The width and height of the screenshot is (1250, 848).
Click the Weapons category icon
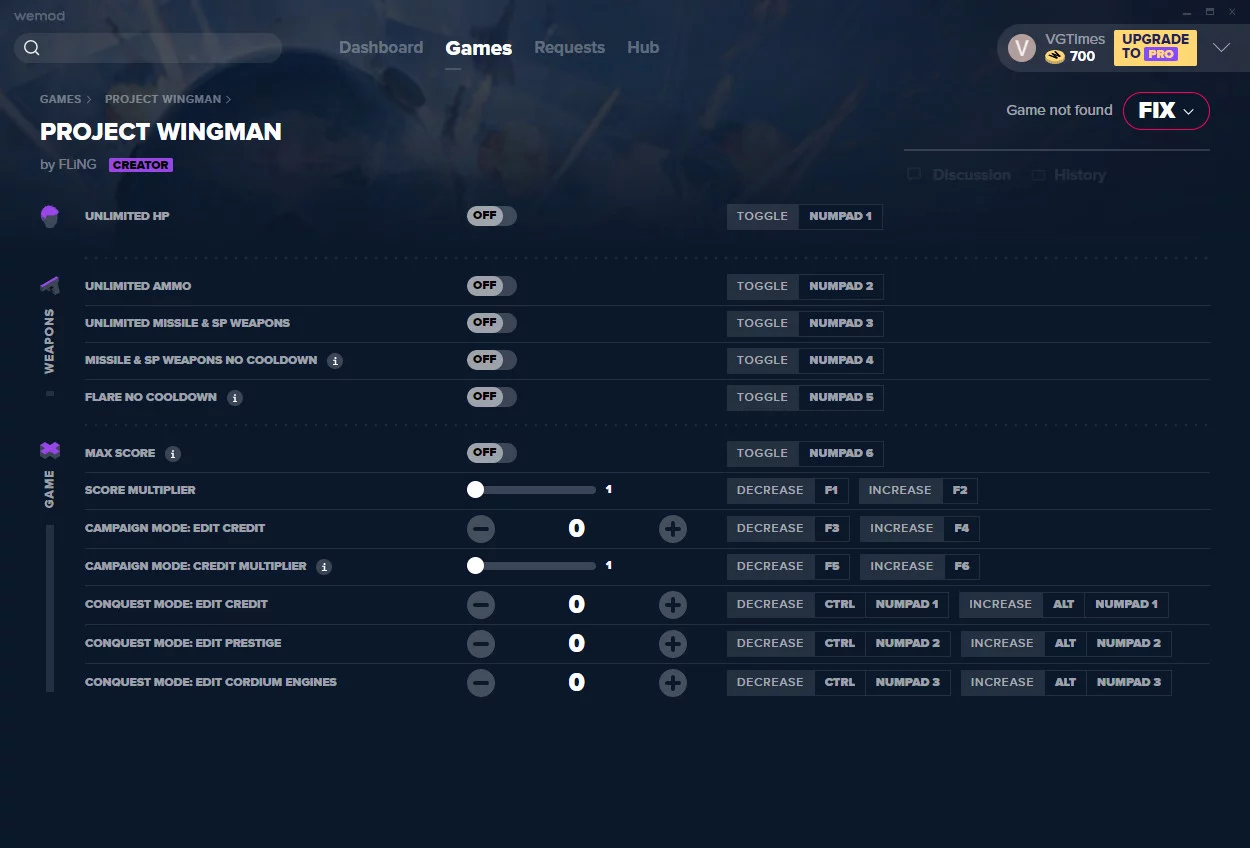tap(50, 286)
